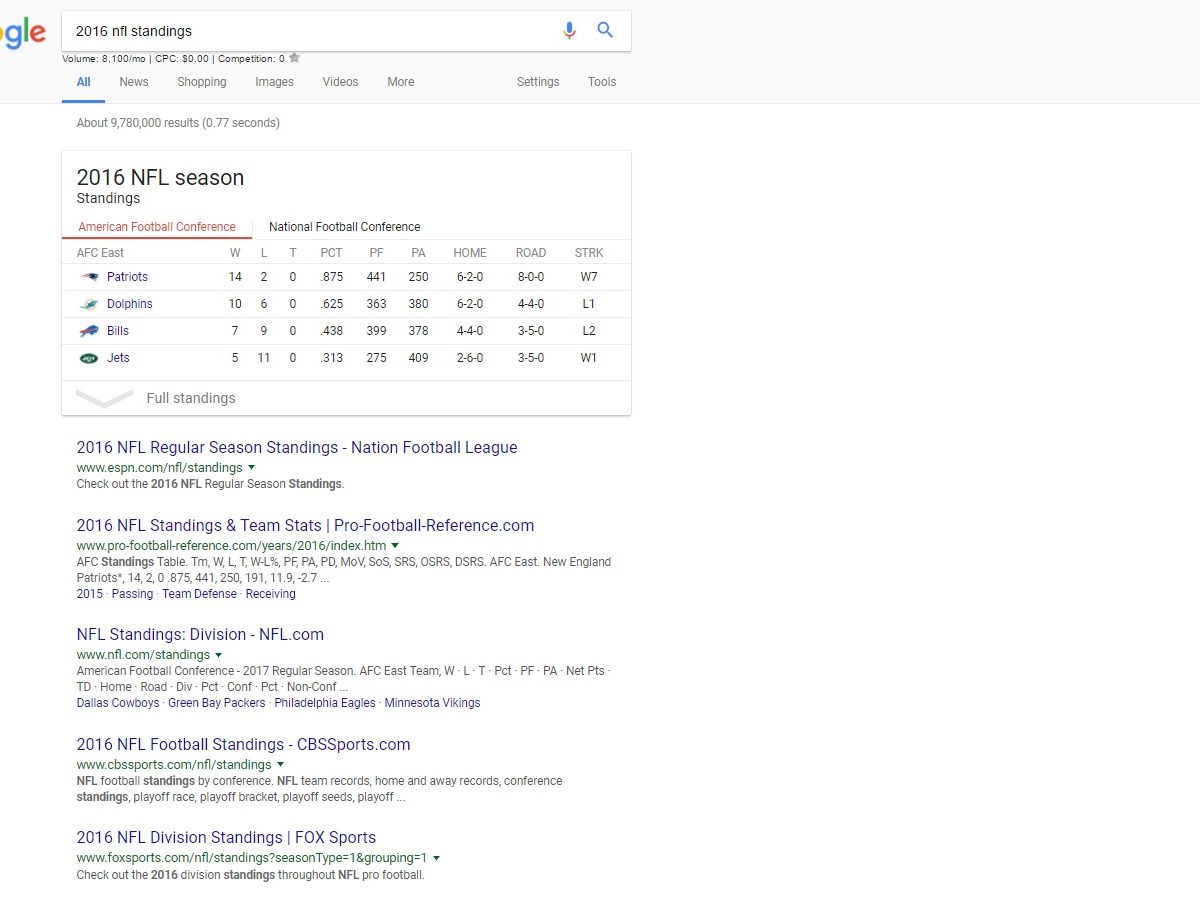Select the American Football Conference tab
This screenshot has height=909, width=1200.
(157, 227)
